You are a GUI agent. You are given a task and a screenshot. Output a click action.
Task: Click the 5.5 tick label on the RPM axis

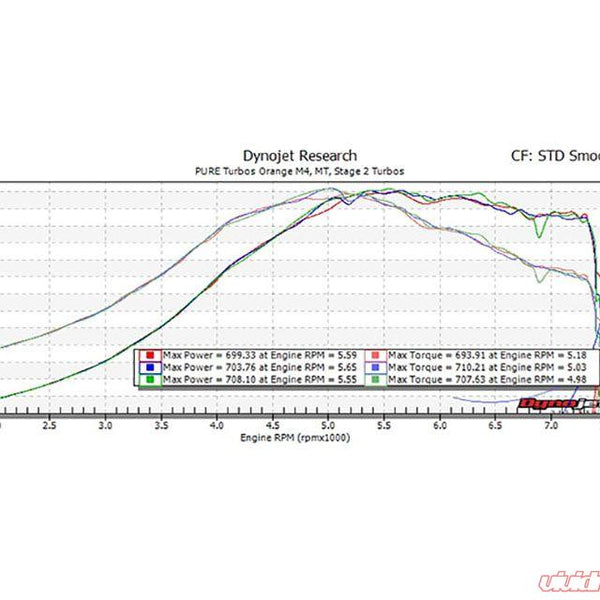[x=384, y=426]
